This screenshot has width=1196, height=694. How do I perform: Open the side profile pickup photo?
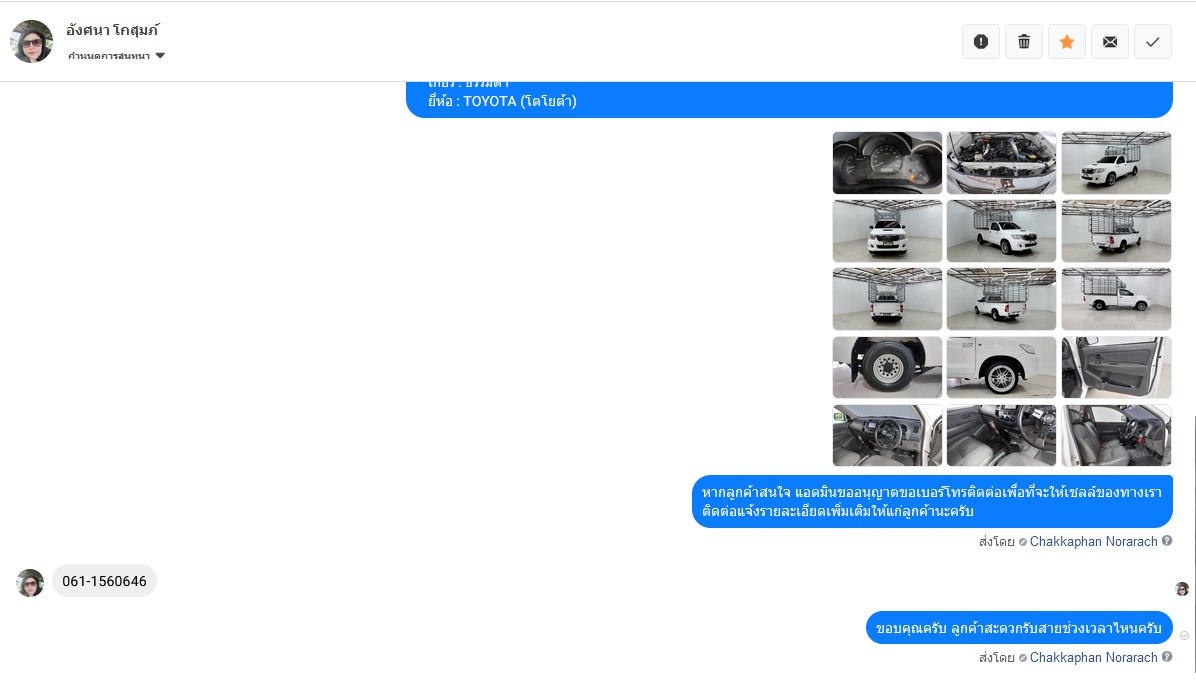coord(1116,299)
